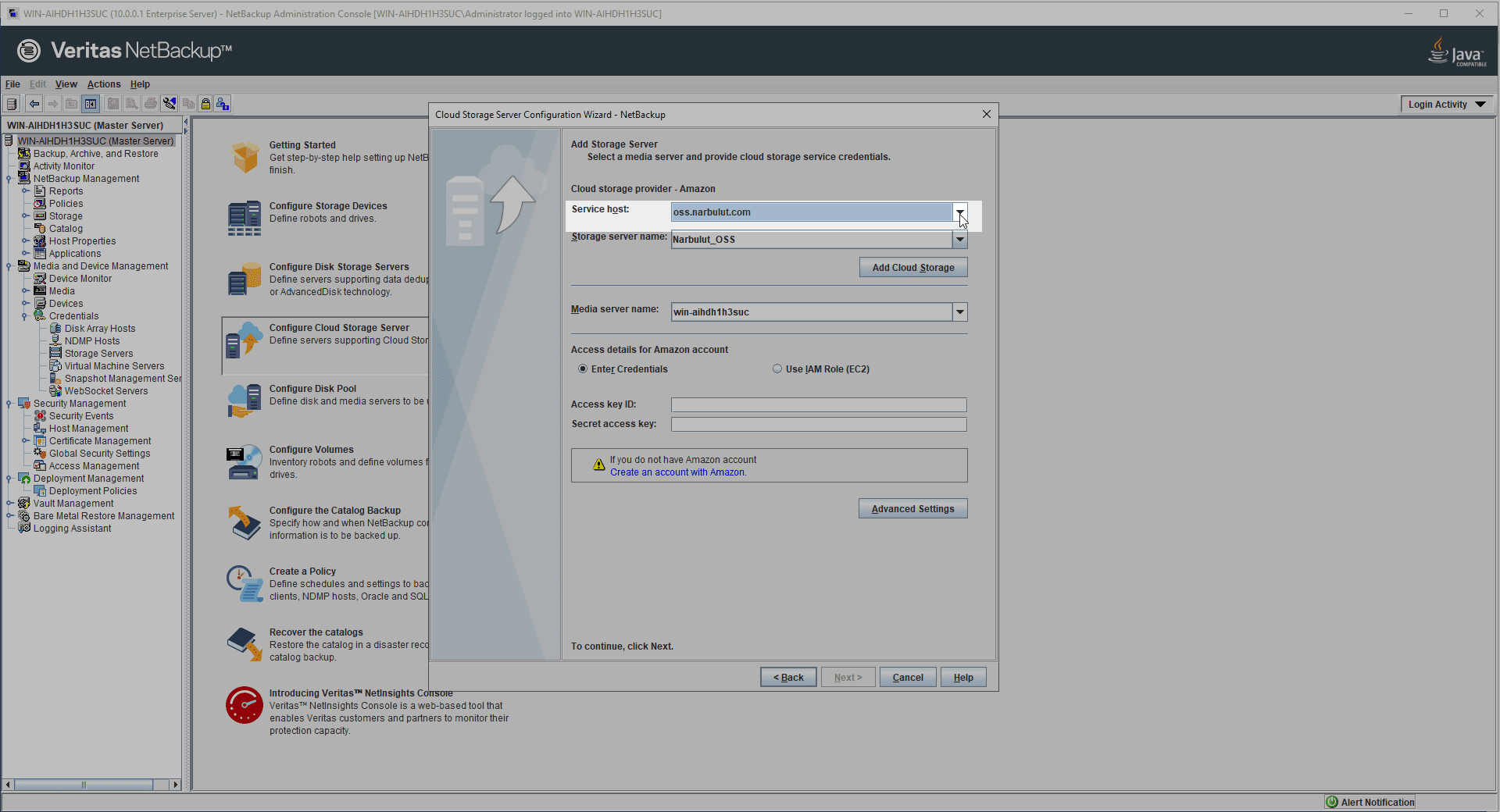Click the Add Cloud Storage button
The image size is (1500, 812).
coord(912,268)
